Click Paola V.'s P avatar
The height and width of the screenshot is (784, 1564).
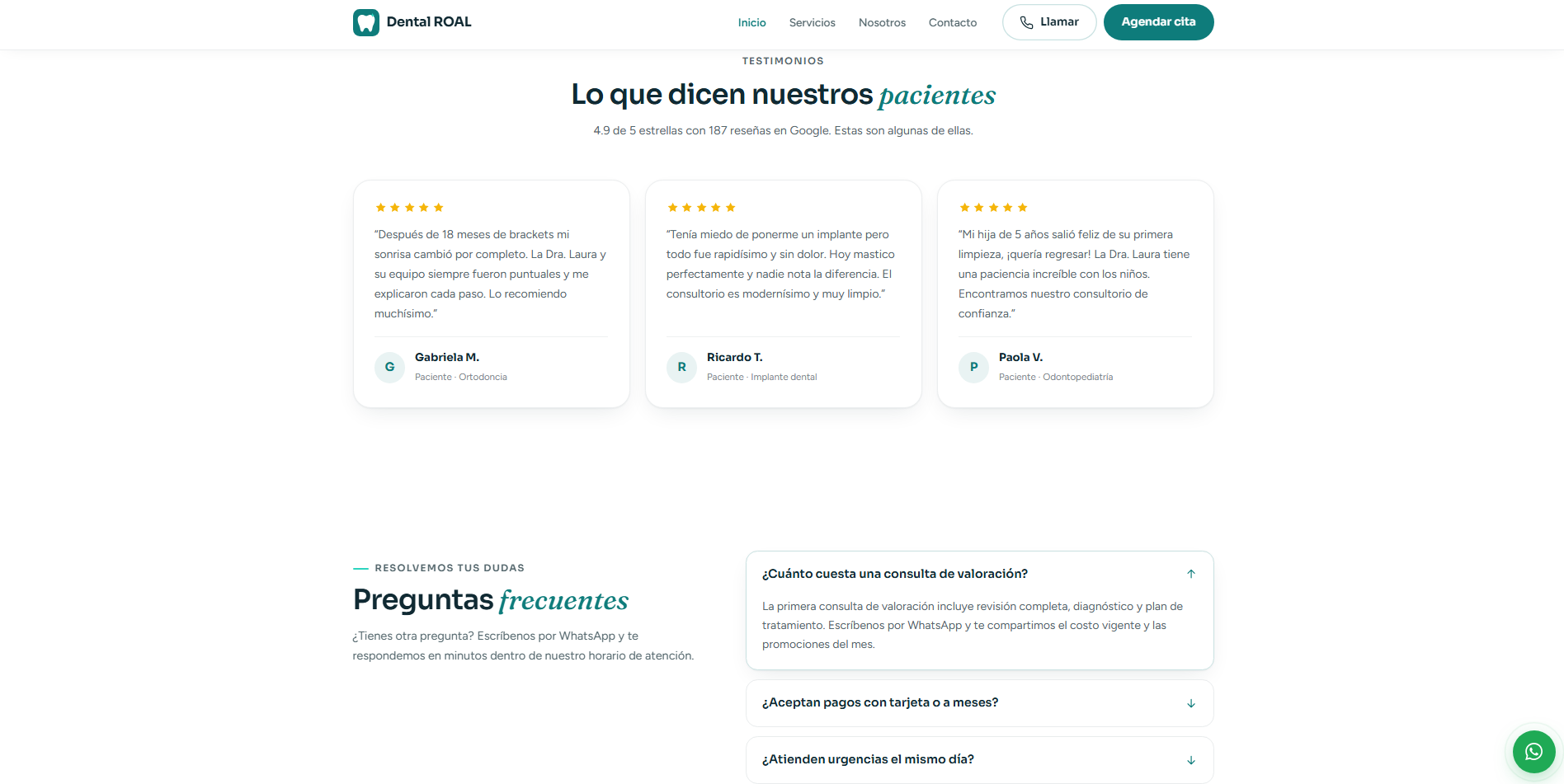point(973,367)
